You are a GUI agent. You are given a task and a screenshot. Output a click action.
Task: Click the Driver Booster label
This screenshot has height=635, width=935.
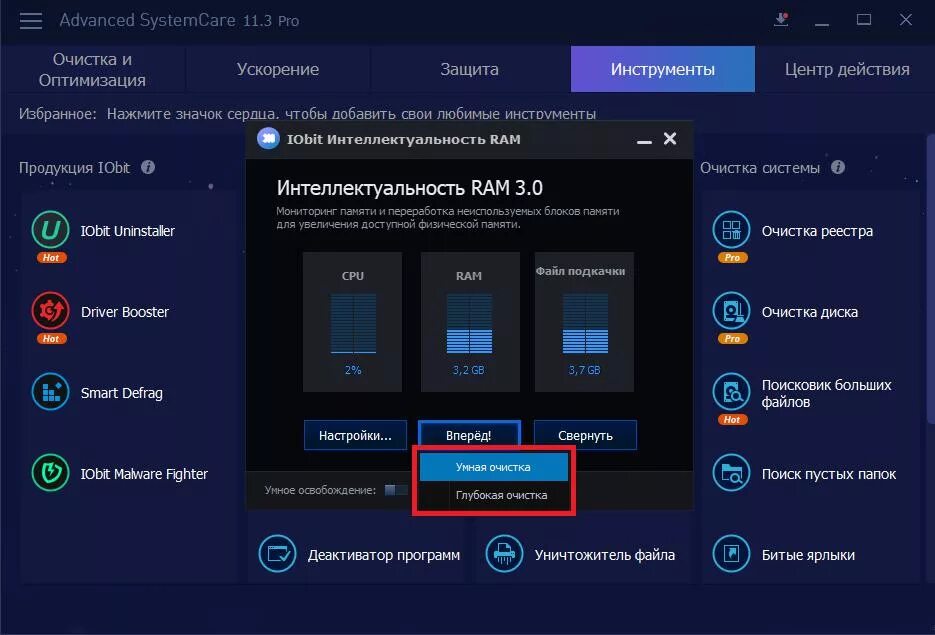point(125,312)
